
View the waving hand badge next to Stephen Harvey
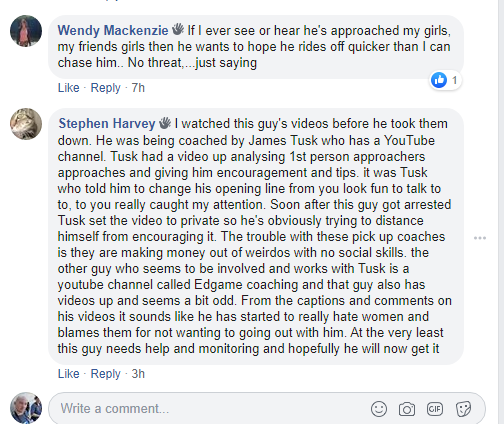point(165,123)
